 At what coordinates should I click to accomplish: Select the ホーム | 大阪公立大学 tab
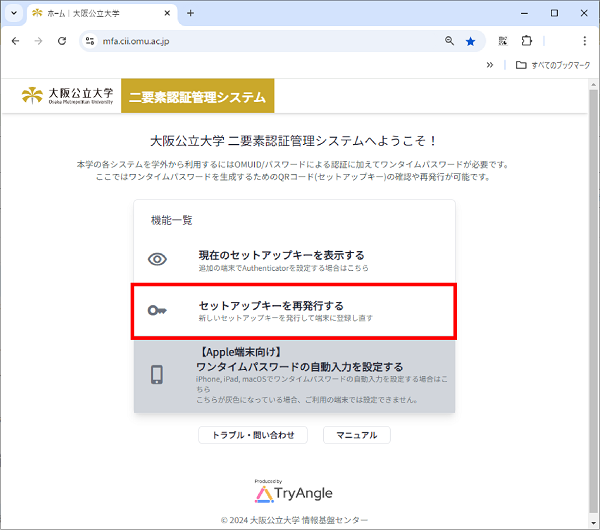point(95,13)
